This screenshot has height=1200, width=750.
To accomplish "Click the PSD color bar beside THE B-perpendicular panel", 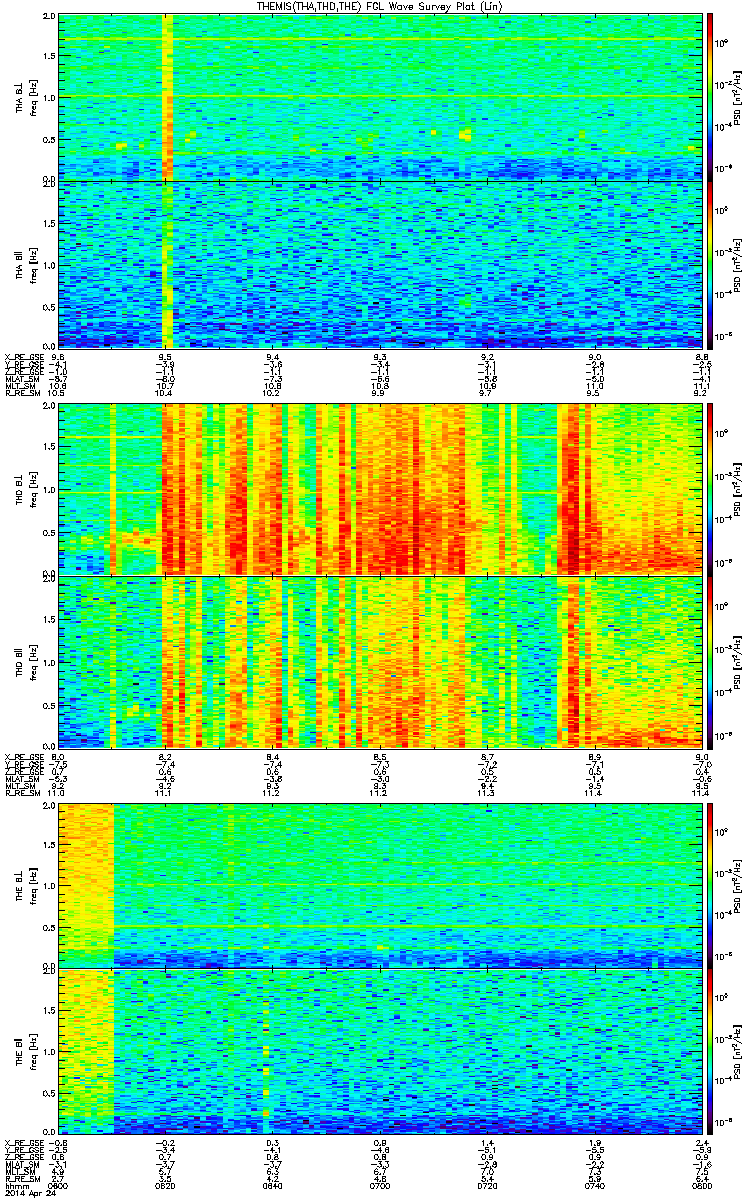I will tap(711, 884).
